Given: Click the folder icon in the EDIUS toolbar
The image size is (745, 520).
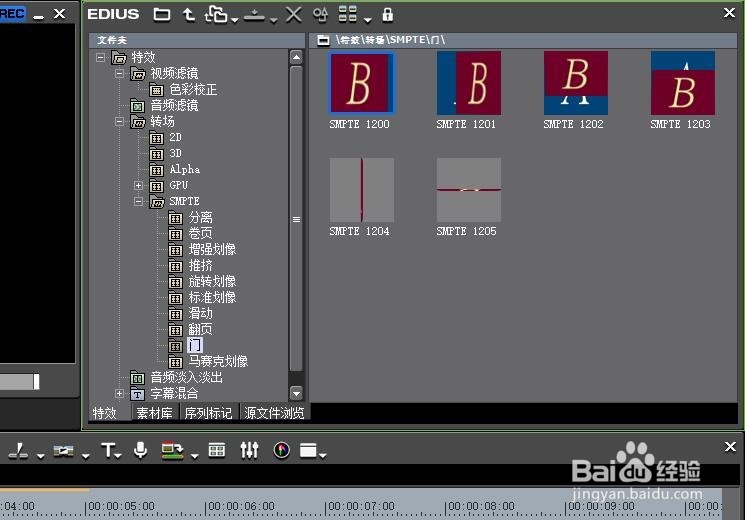Looking at the screenshot, I should (162, 14).
